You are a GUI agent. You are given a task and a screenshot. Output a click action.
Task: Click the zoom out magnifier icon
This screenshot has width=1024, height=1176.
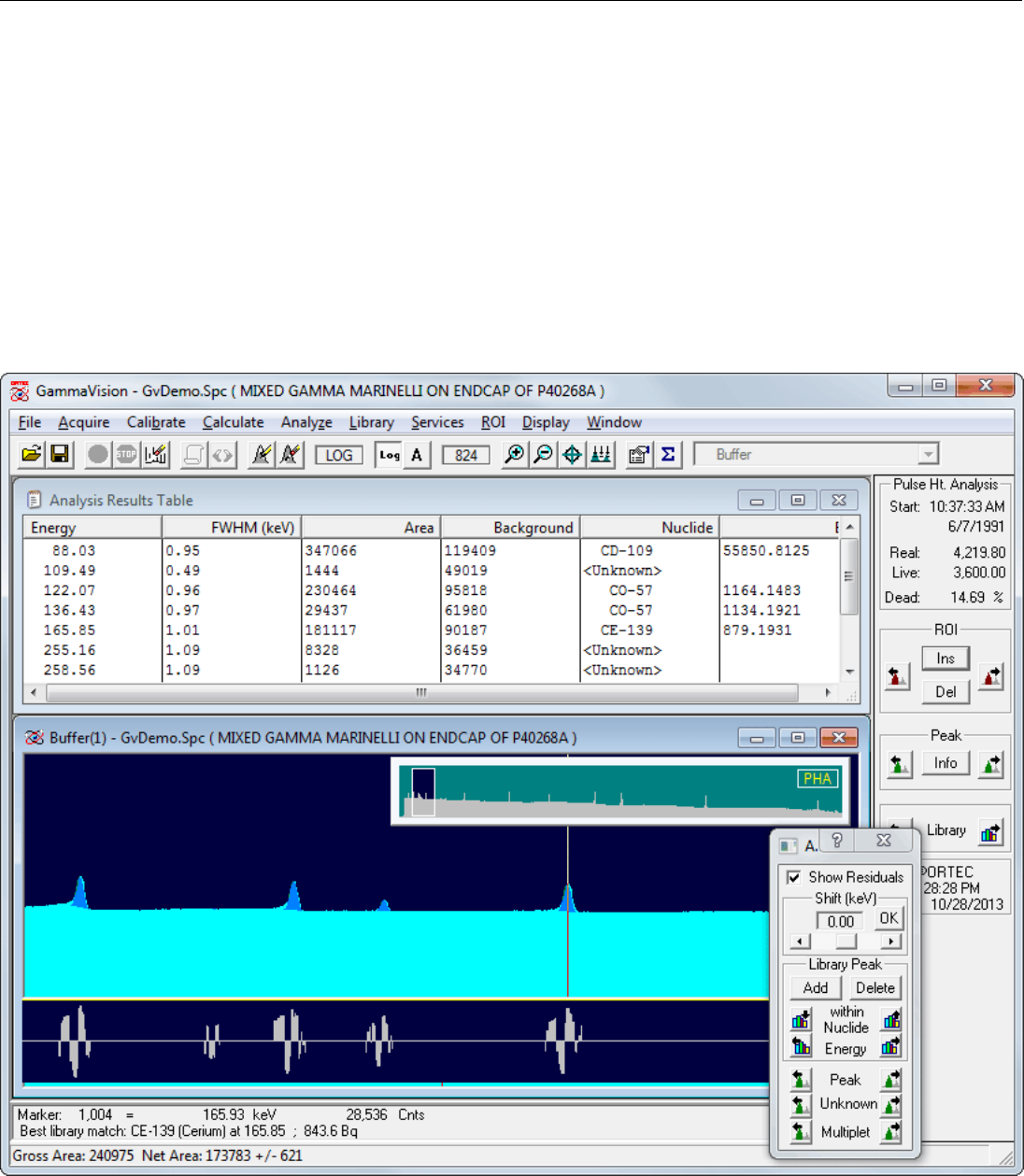542,455
